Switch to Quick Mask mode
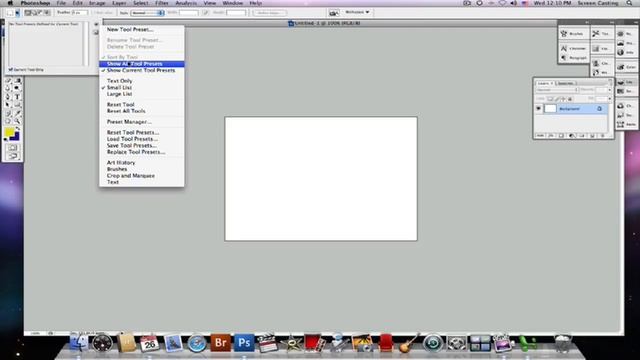 13,148
